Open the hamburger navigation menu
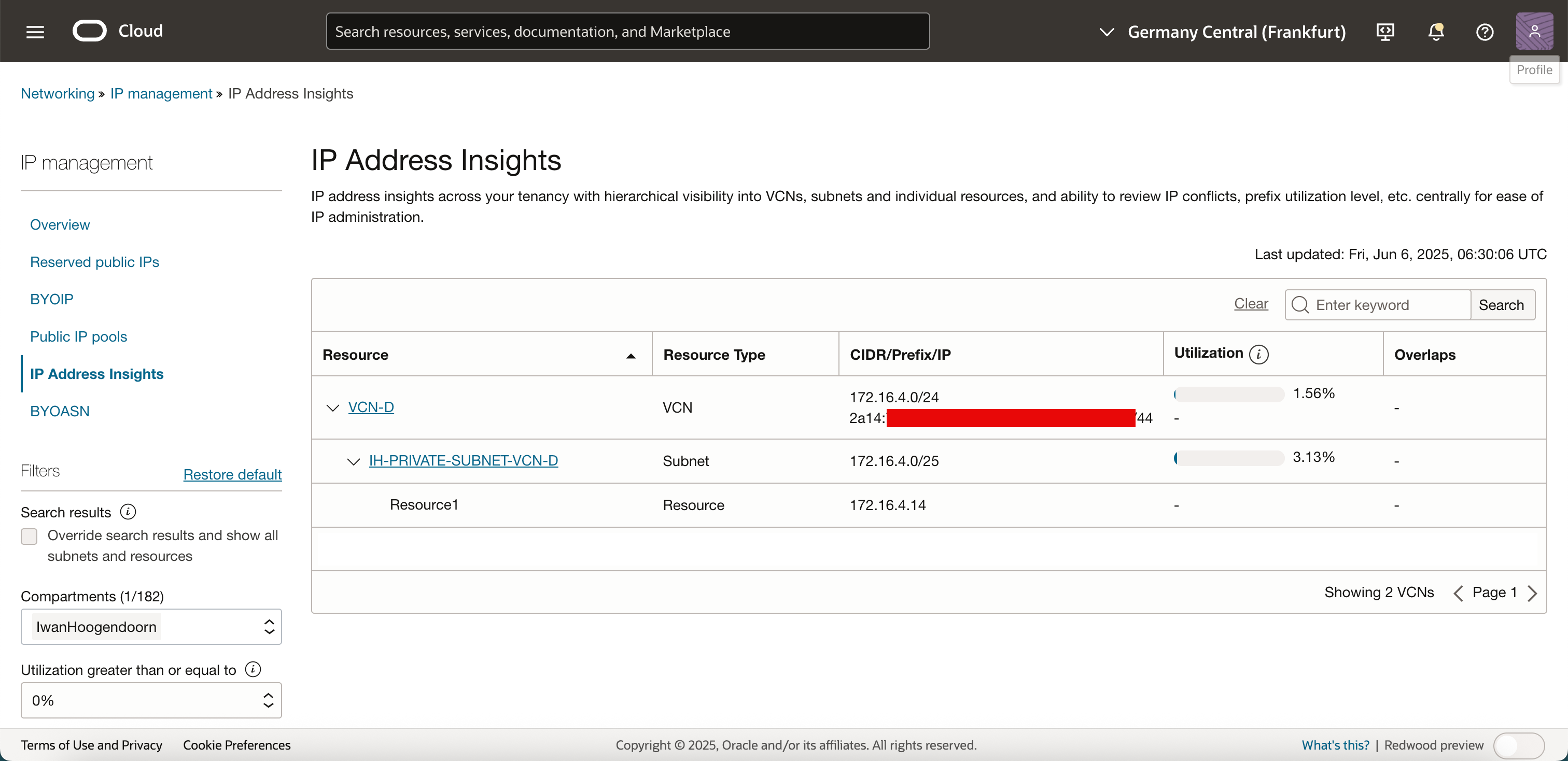Image resolution: width=1568 pixels, height=761 pixels. coord(35,32)
